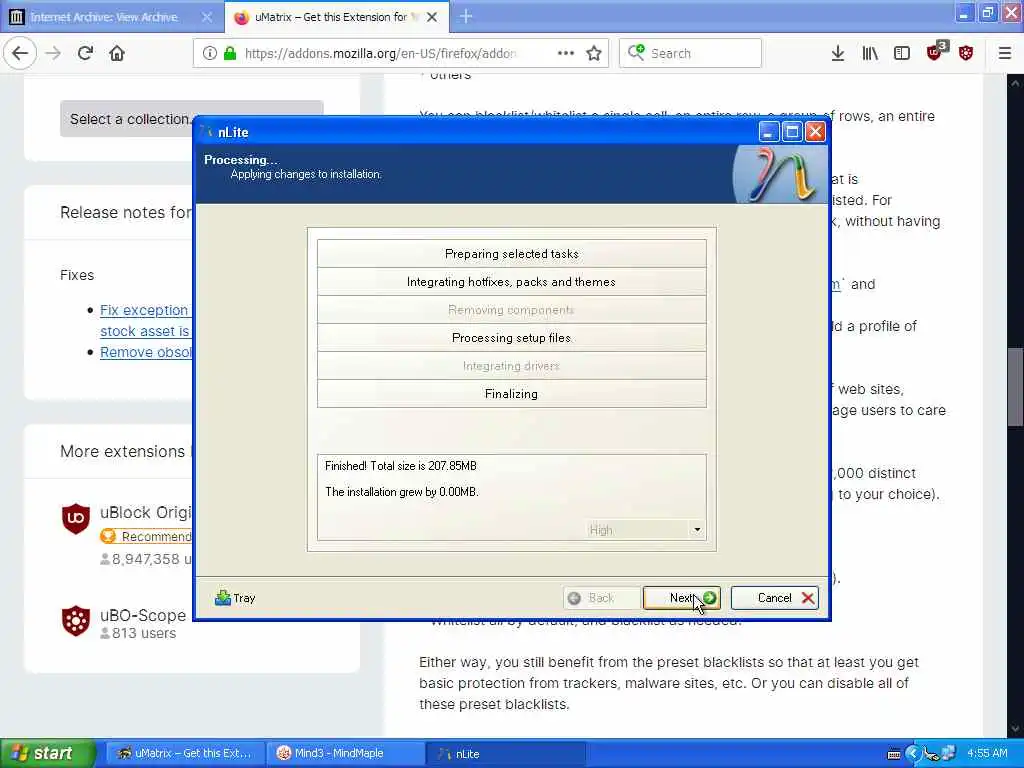Click the system tray clock 4:55 AM
Image resolution: width=1024 pixels, height=768 pixels.
point(987,753)
